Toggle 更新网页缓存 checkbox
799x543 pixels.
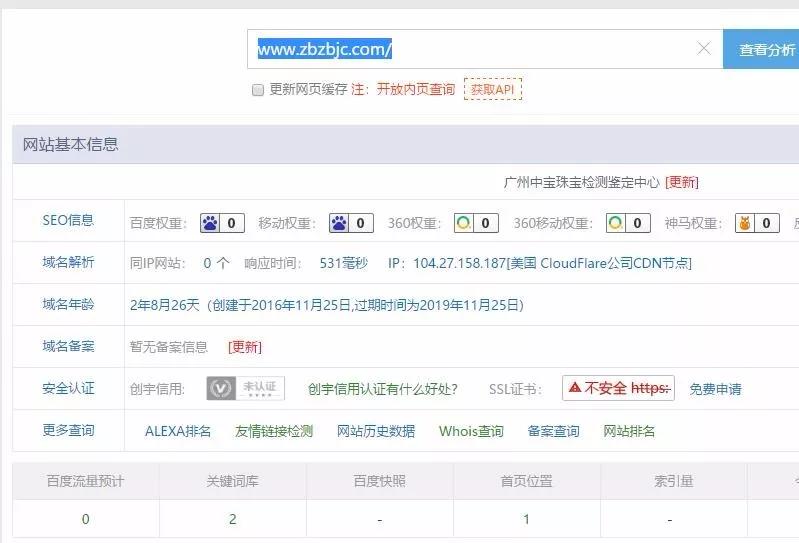coord(258,90)
